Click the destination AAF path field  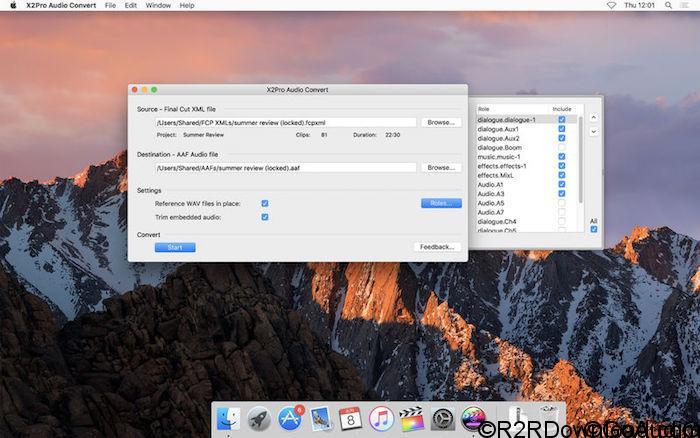(x=286, y=168)
